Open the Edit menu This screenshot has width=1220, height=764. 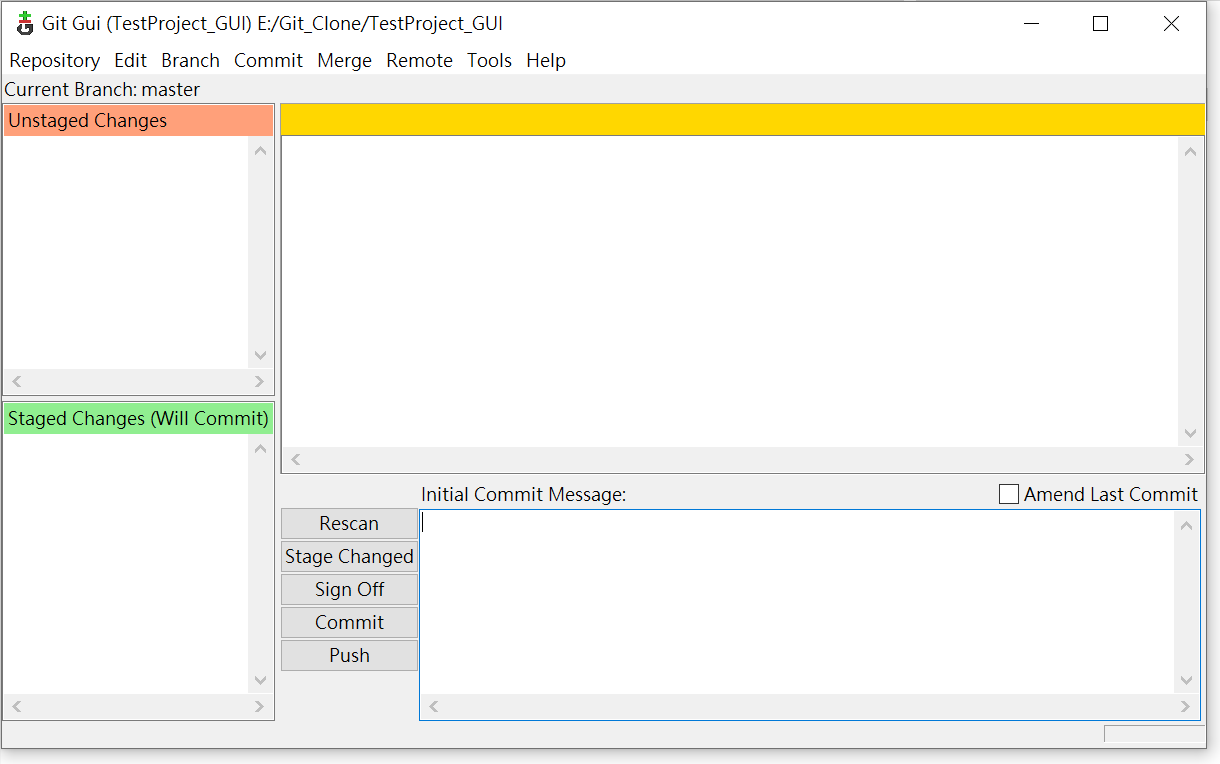tap(130, 60)
